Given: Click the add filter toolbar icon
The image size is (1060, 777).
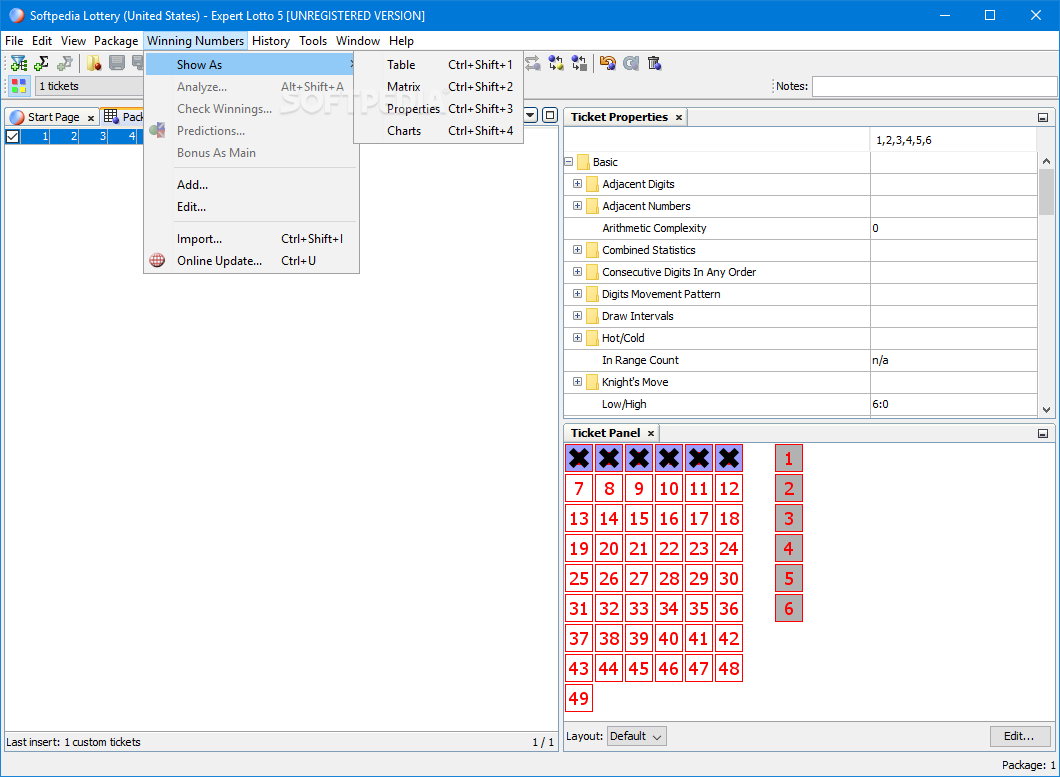Looking at the screenshot, I should tap(19, 64).
